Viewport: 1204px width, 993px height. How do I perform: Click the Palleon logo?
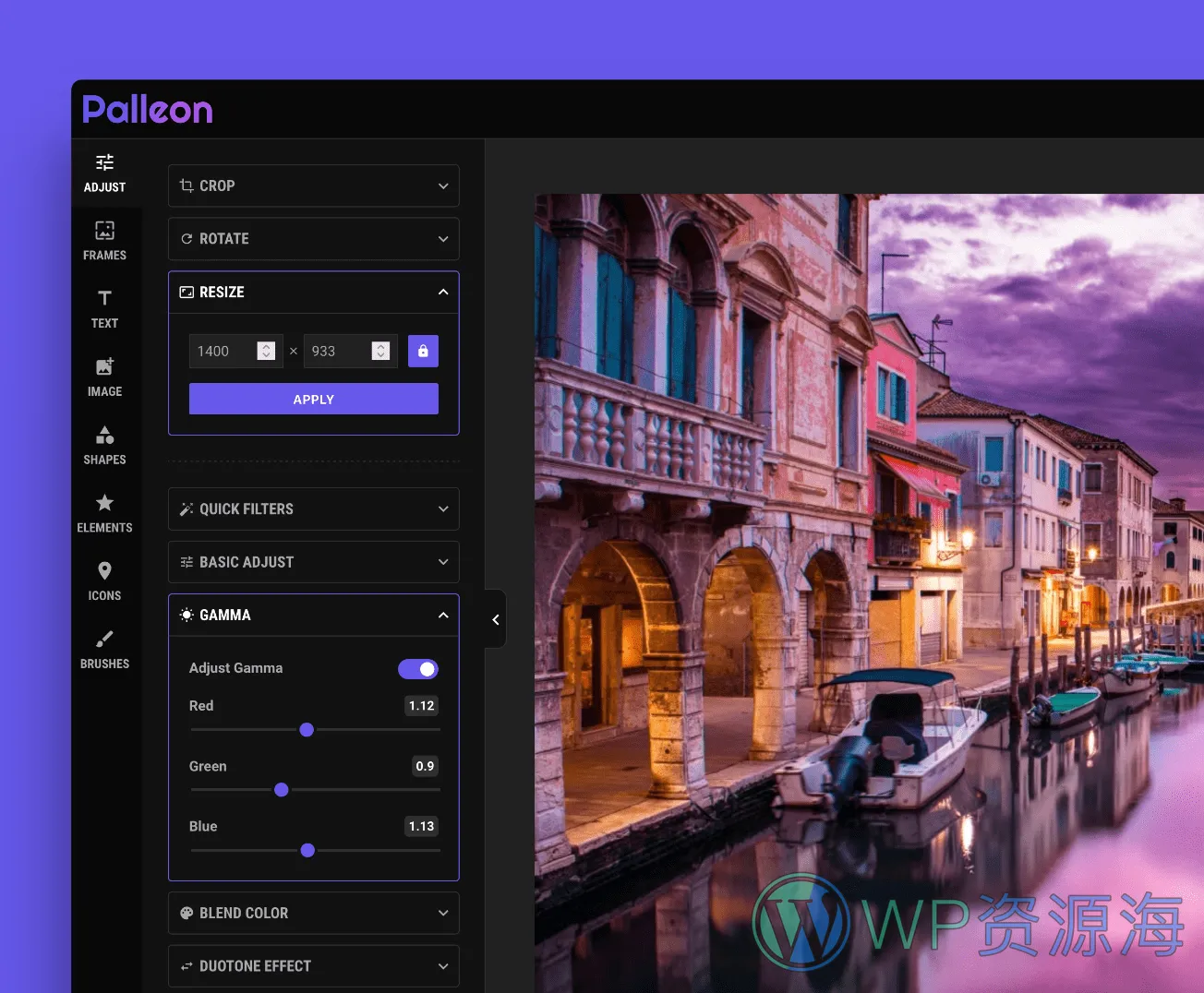tap(147, 108)
